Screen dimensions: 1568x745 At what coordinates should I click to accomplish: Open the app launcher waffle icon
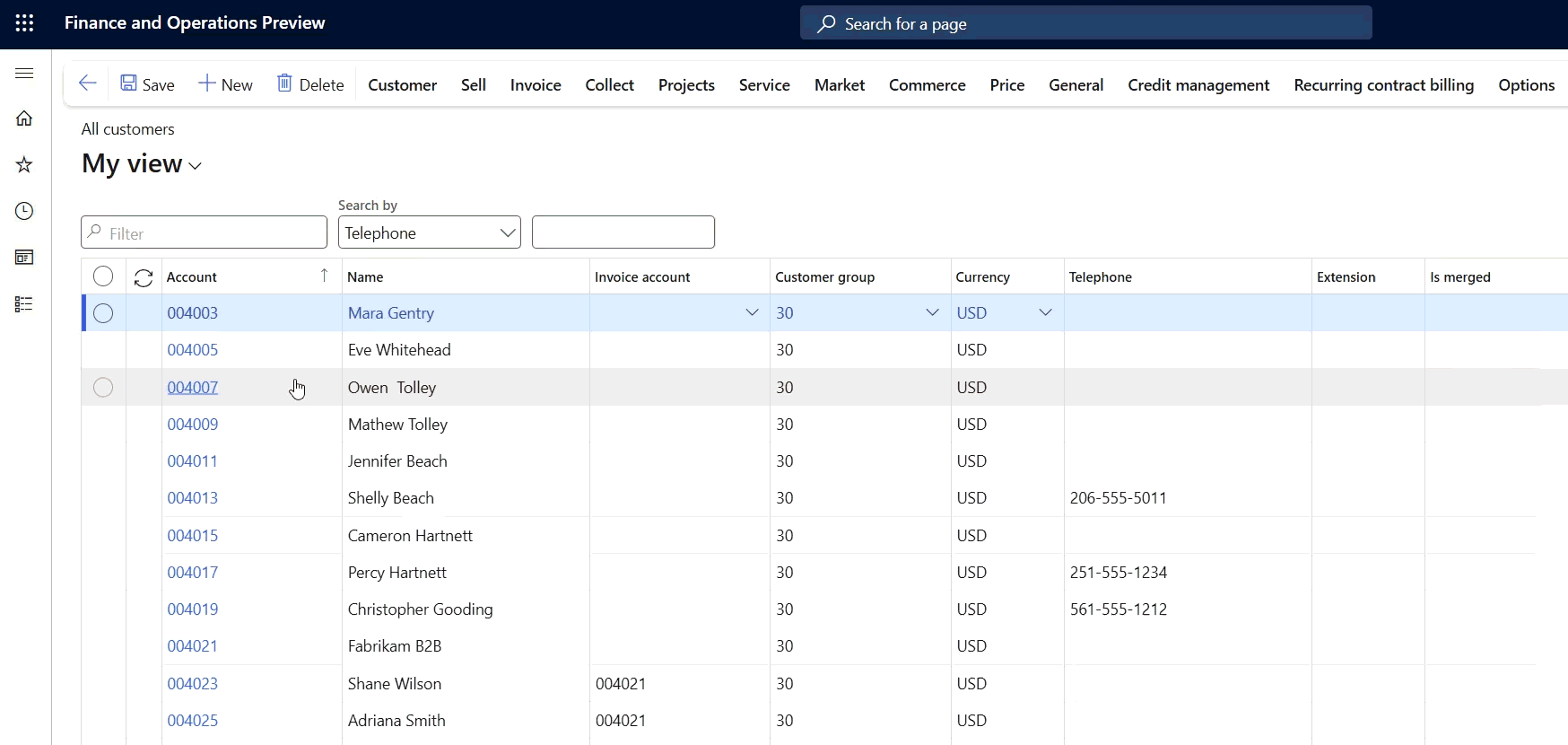click(x=24, y=23)
